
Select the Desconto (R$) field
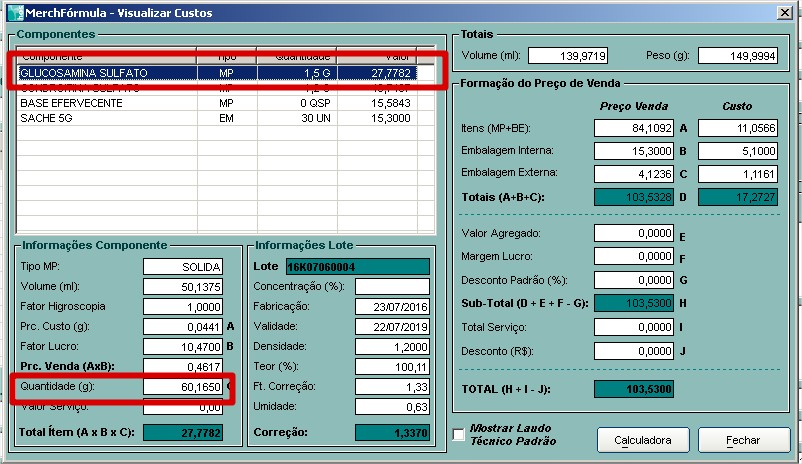point(634,351)
